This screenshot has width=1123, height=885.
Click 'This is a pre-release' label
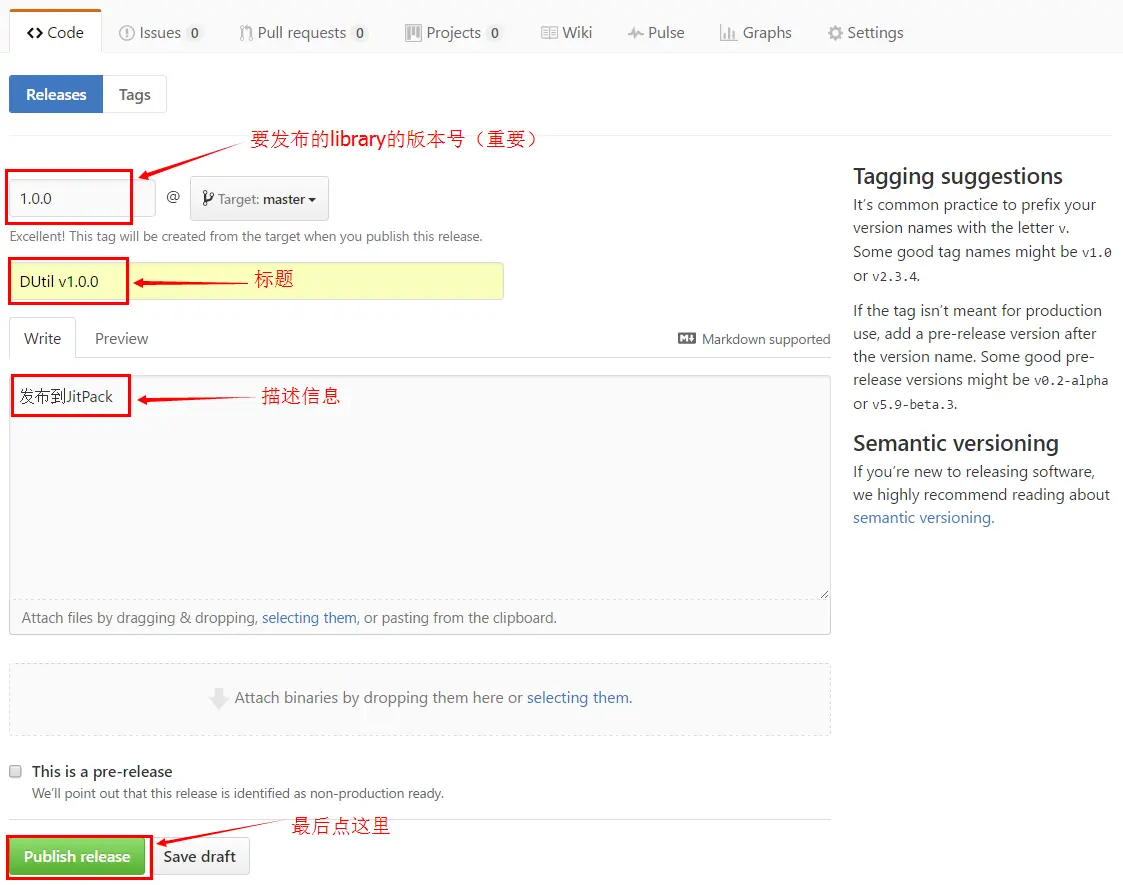pyautogui.click(x=102, y=771)
